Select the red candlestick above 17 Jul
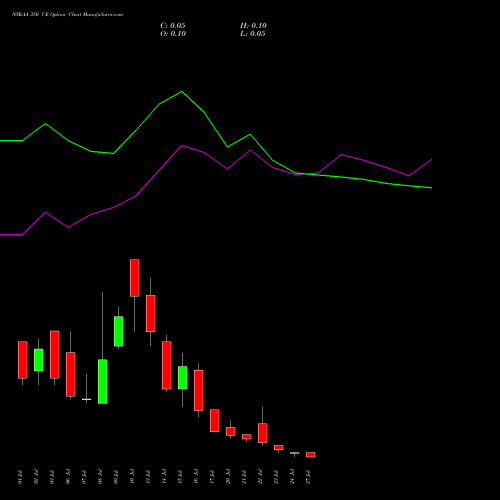This screenshot has height=500, width=500. point(215,421)
